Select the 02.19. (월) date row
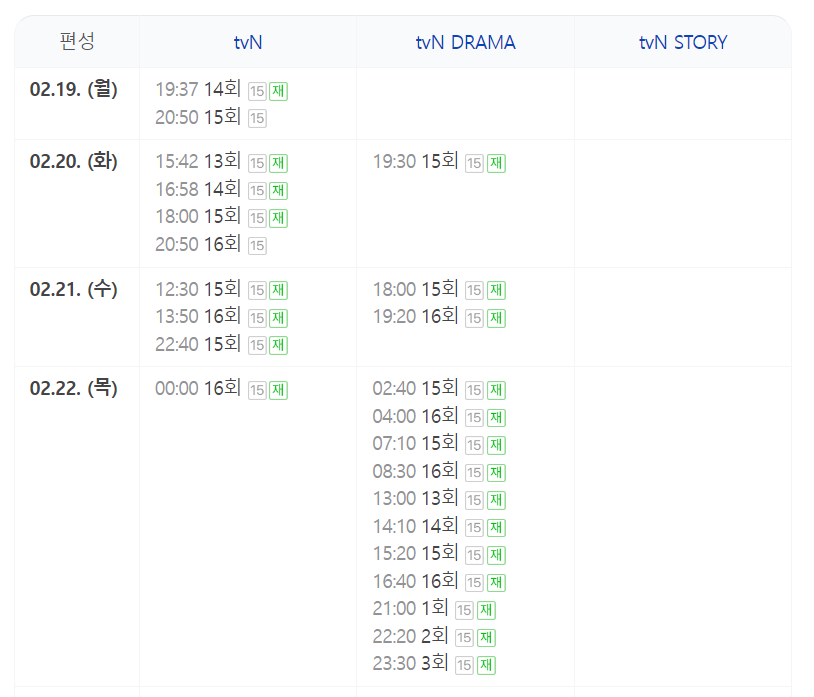 click(x=74, y=89)
